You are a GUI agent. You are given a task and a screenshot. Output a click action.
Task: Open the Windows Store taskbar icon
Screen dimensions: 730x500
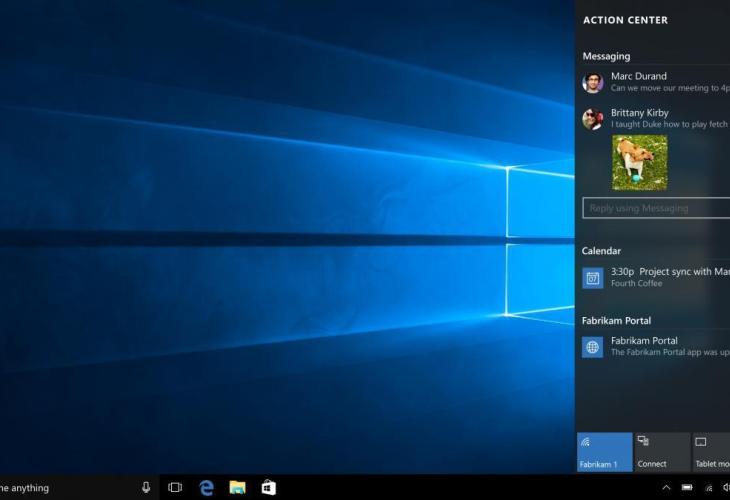click(x=268, y=488)
